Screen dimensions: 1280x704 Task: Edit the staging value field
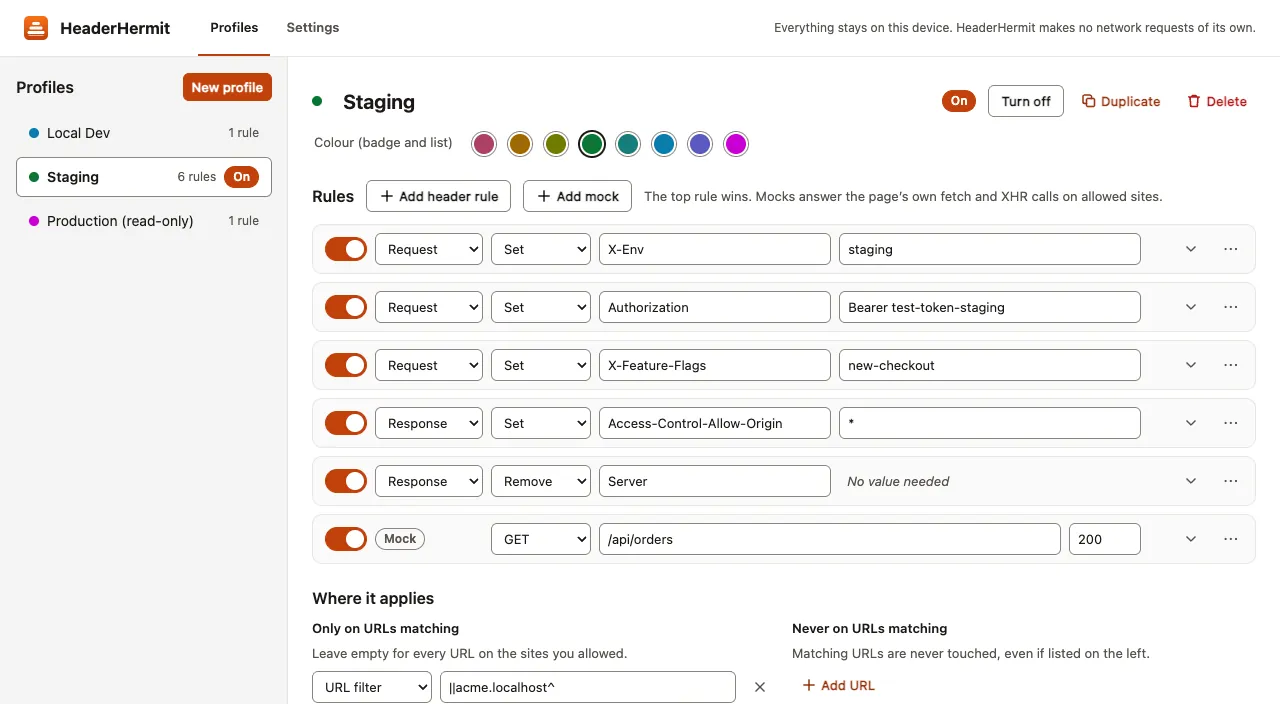tap(990, 249)
